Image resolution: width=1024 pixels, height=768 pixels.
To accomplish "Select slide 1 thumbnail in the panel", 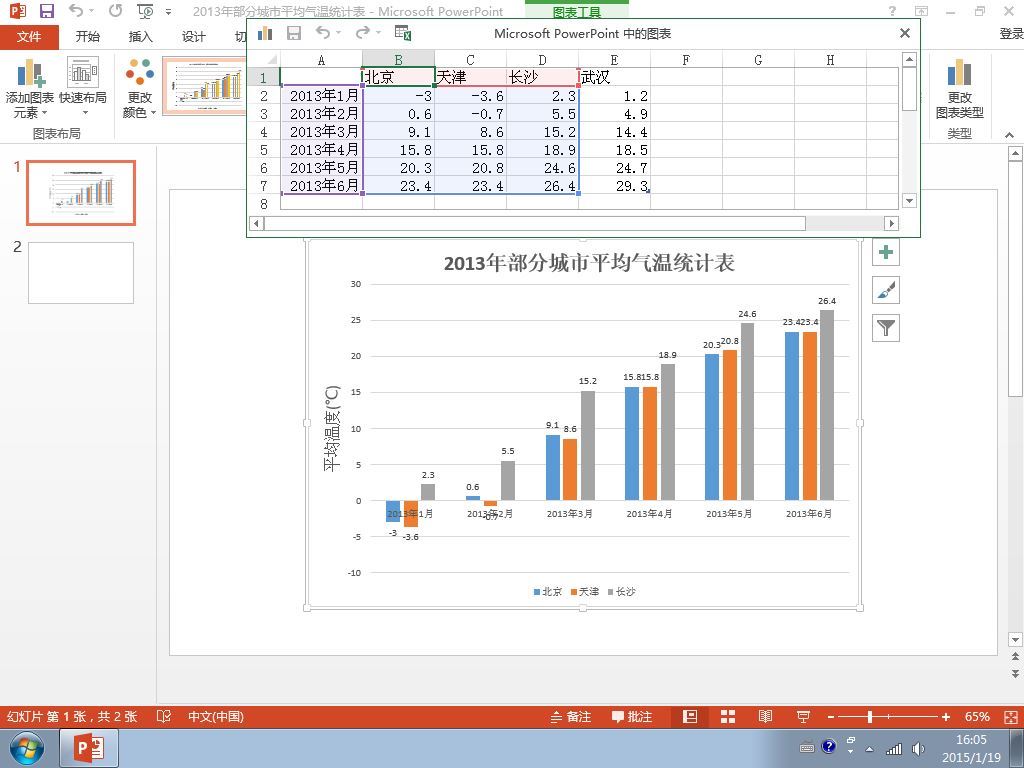I will [x=81, y=193].
